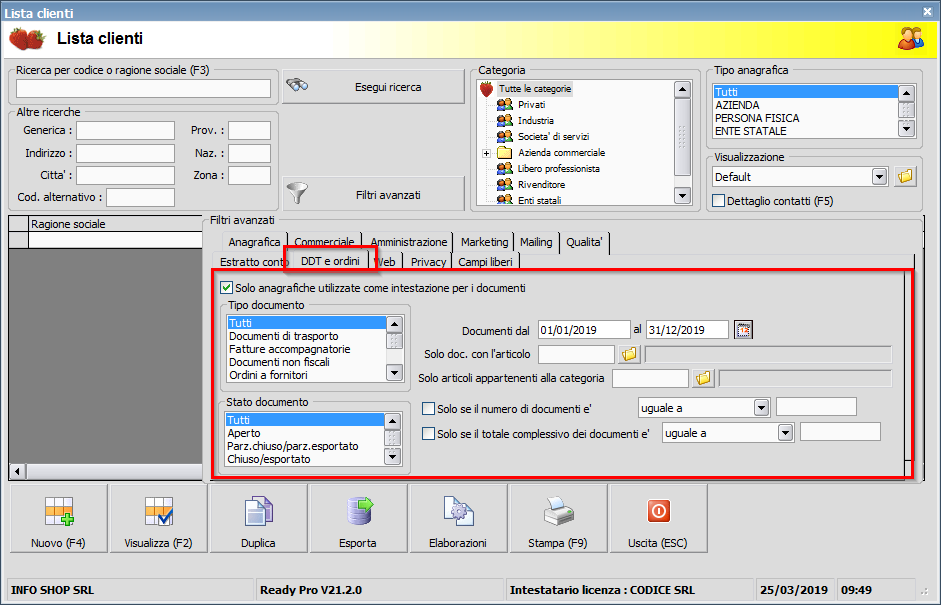Image resolution: width=941 pixels, height=605 pixels.
Task: Click the 'Documenti dal' start date field
Action: [x=584, y=330]
